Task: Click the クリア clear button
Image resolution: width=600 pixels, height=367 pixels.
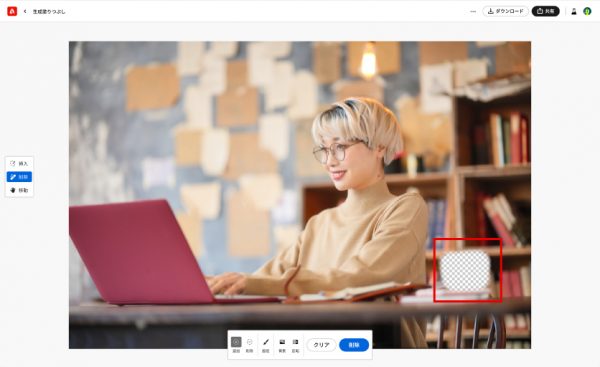Action: pyautogui.click(x=321, y=345)
